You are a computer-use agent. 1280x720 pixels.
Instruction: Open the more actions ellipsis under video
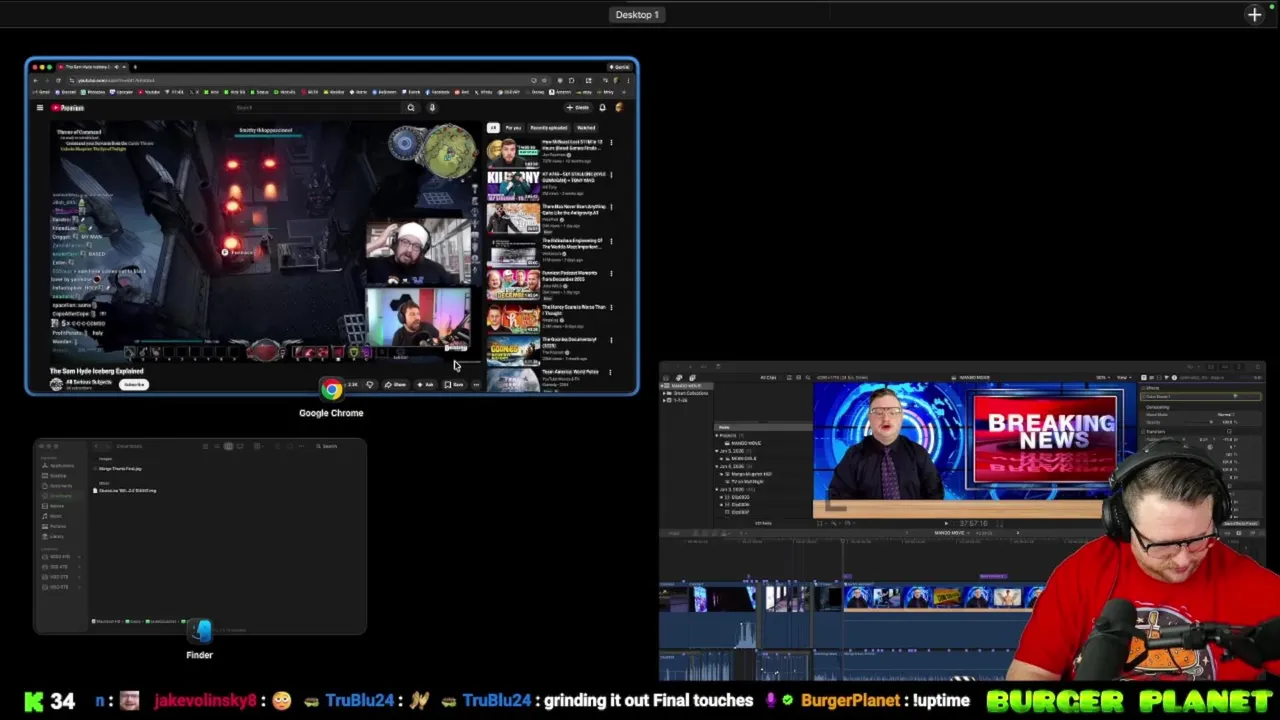[476, 385]
